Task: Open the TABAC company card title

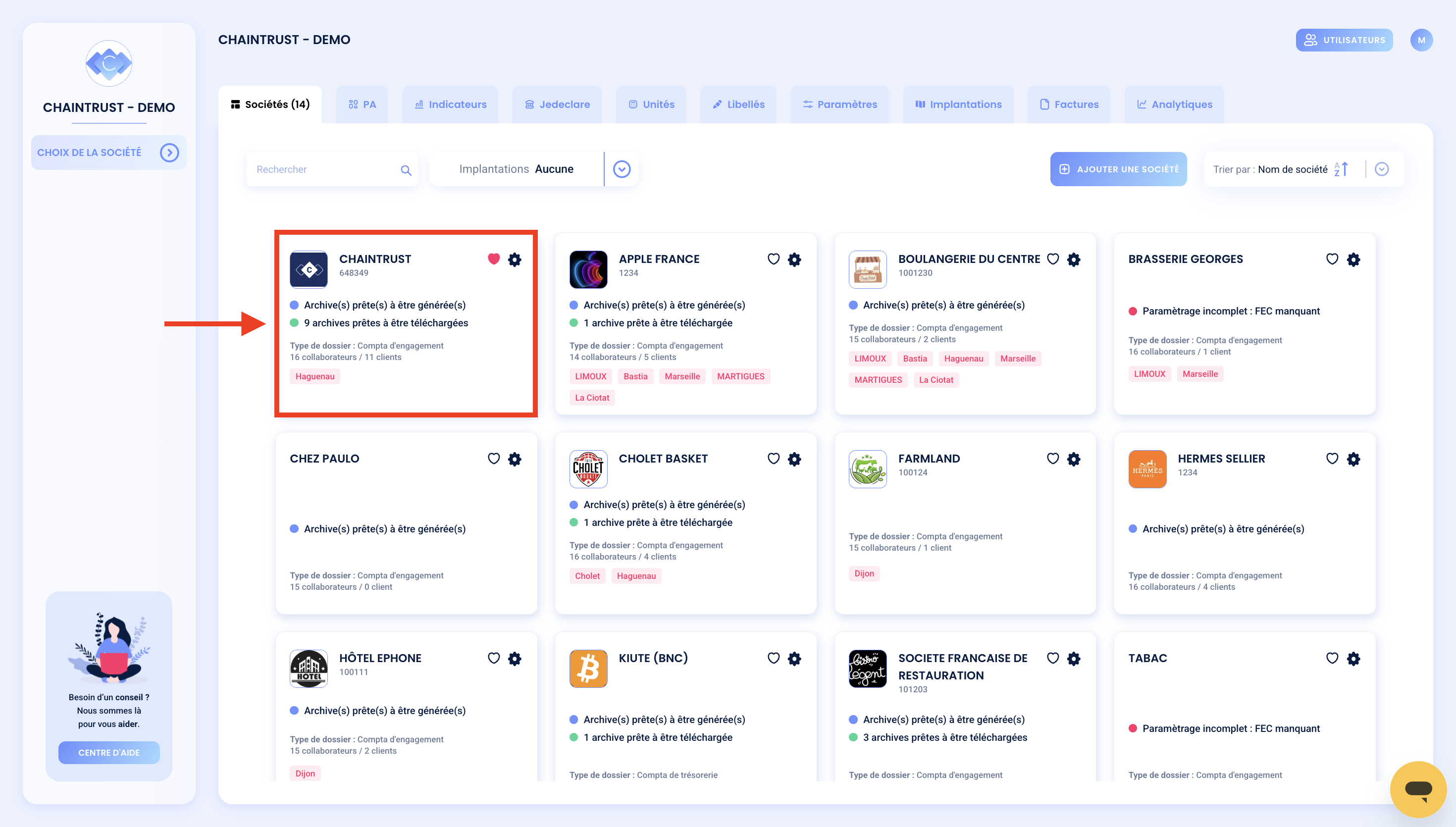Action: (1147, 658)
